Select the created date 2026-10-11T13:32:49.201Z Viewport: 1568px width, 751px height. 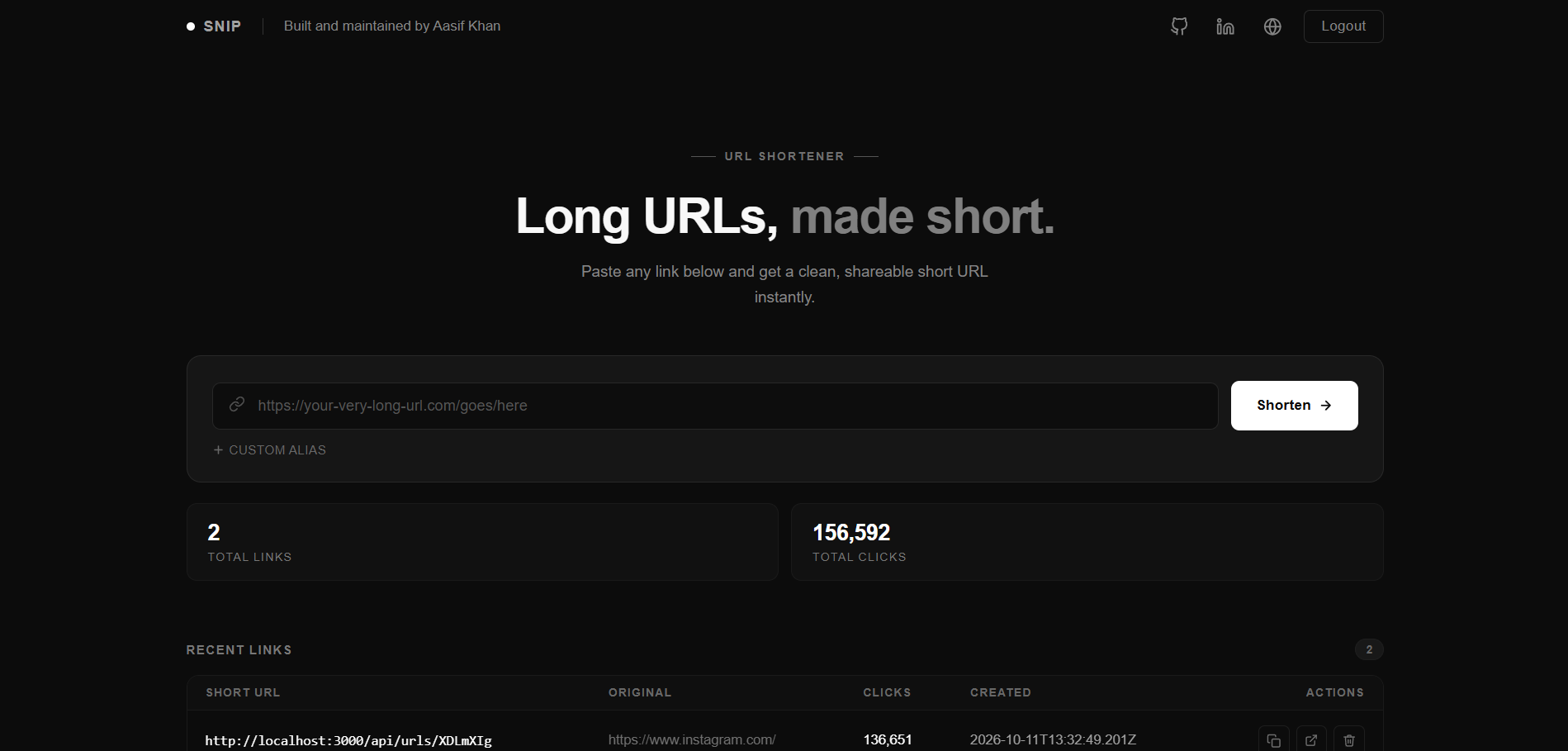pos(1053,739)
